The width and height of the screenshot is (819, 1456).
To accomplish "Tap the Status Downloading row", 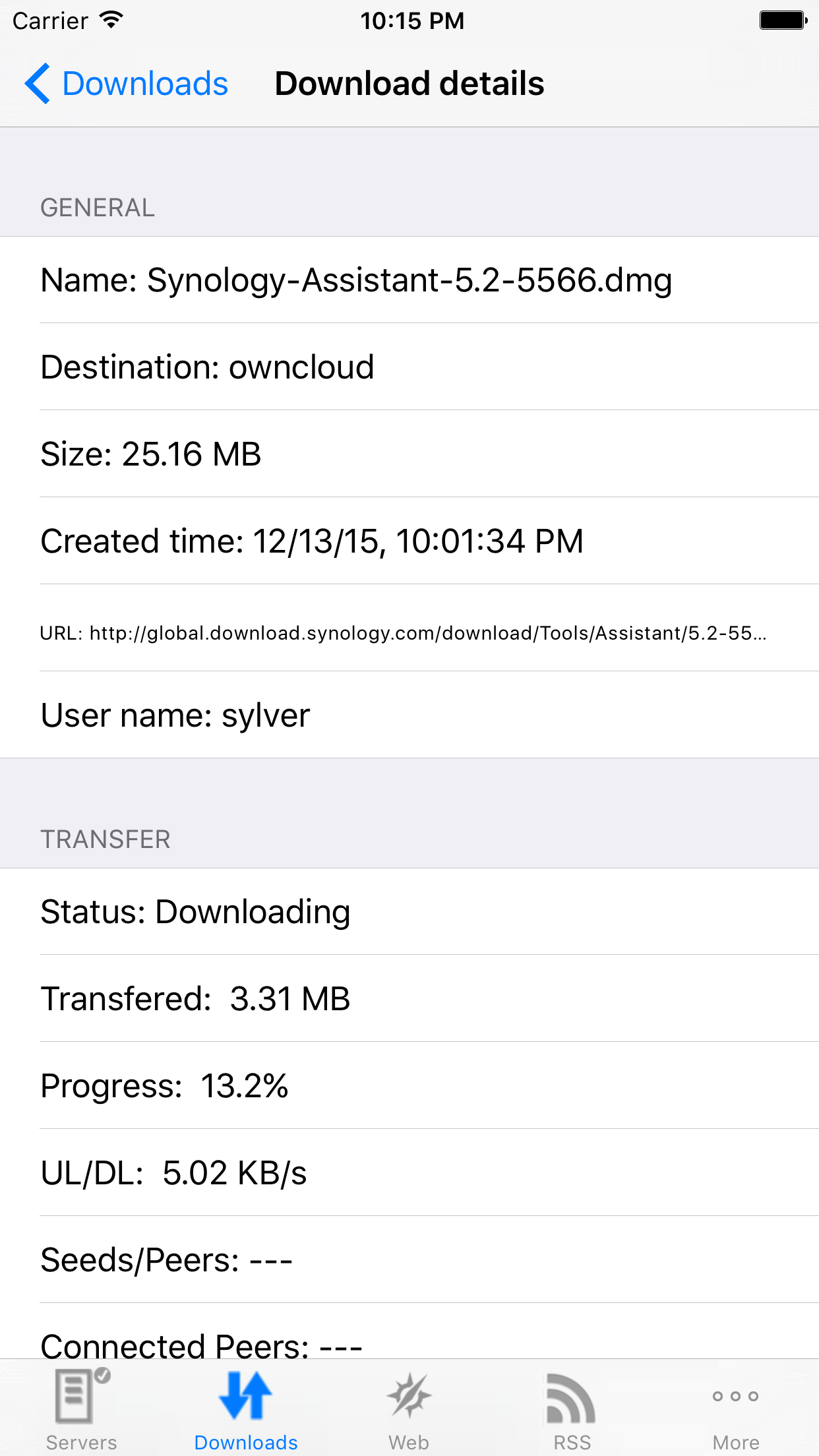I will point(195,912).
